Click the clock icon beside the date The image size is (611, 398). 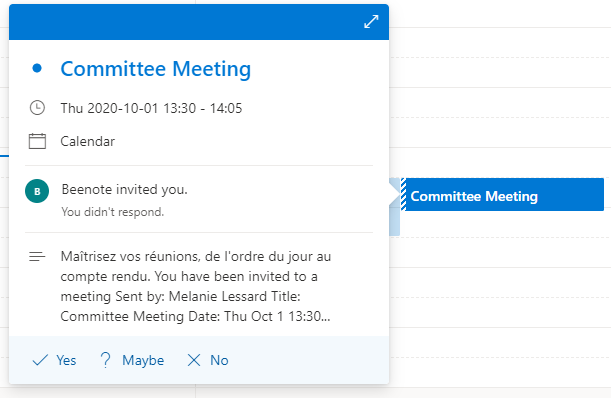click(x=37, y=108)
